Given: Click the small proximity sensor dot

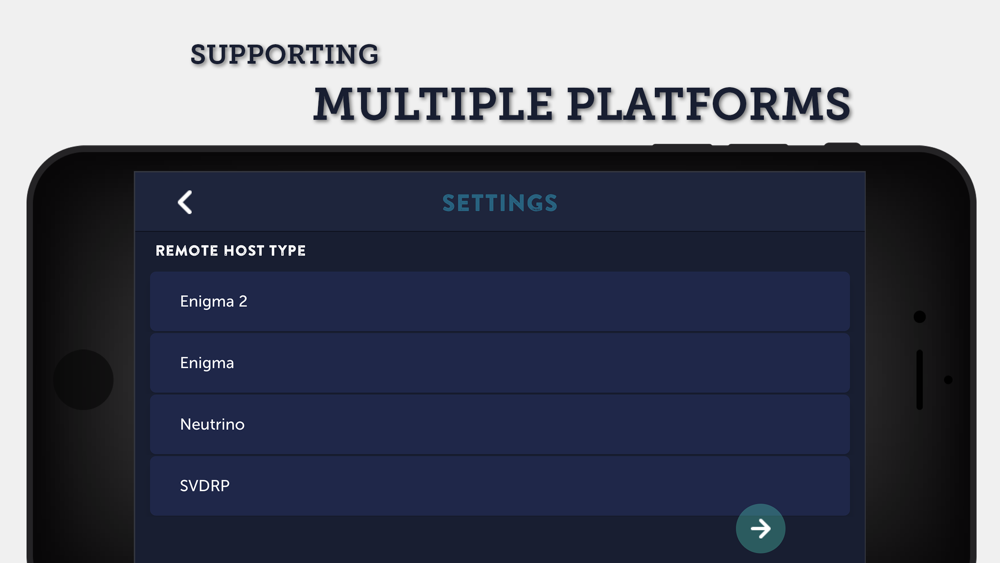Looking at the screenshot, I should (948, 380).
